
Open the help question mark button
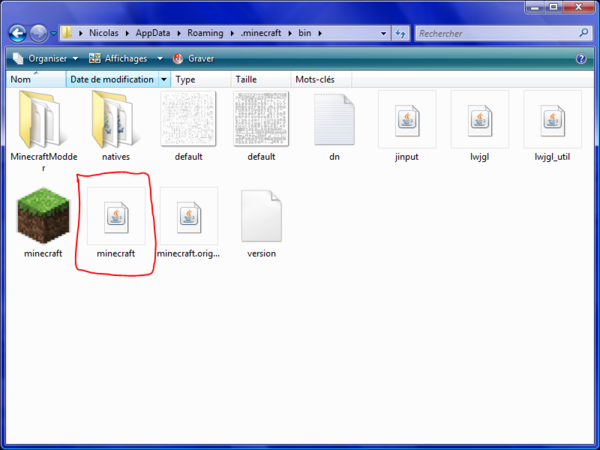point(581,59)
